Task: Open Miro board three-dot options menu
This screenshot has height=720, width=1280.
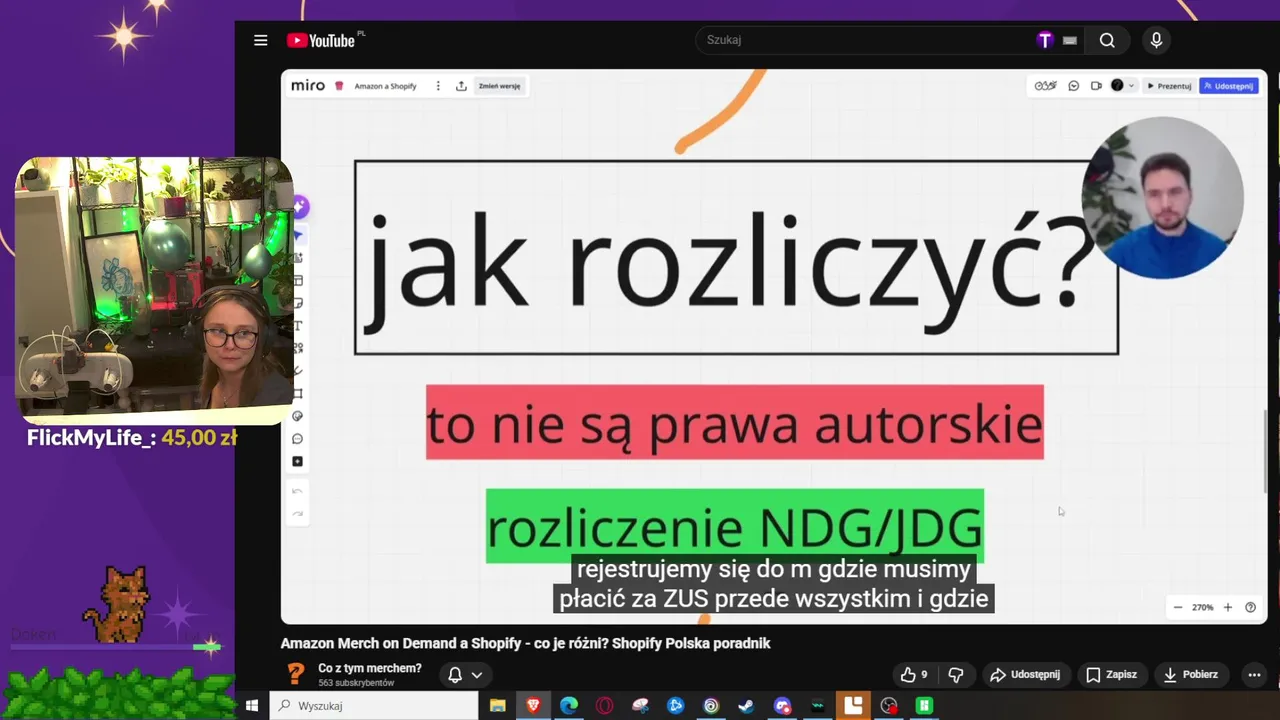Action: point(438,86)
